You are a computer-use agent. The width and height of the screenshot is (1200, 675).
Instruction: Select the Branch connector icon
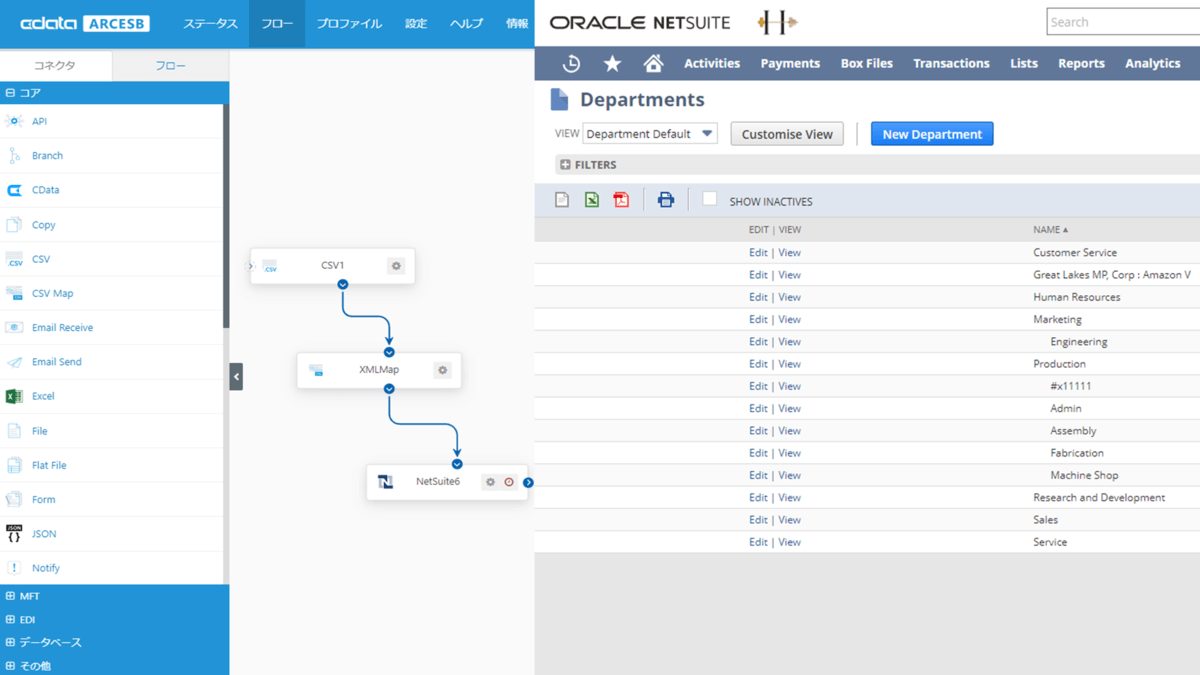coord(14,155)
